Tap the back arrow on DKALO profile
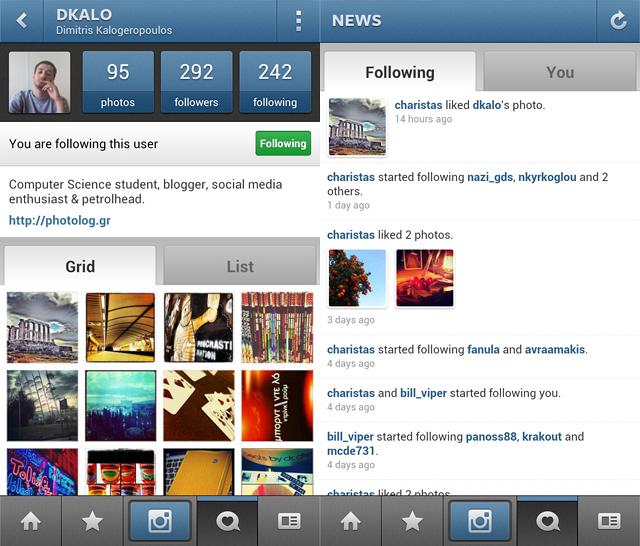 click(x=22, y=20)
